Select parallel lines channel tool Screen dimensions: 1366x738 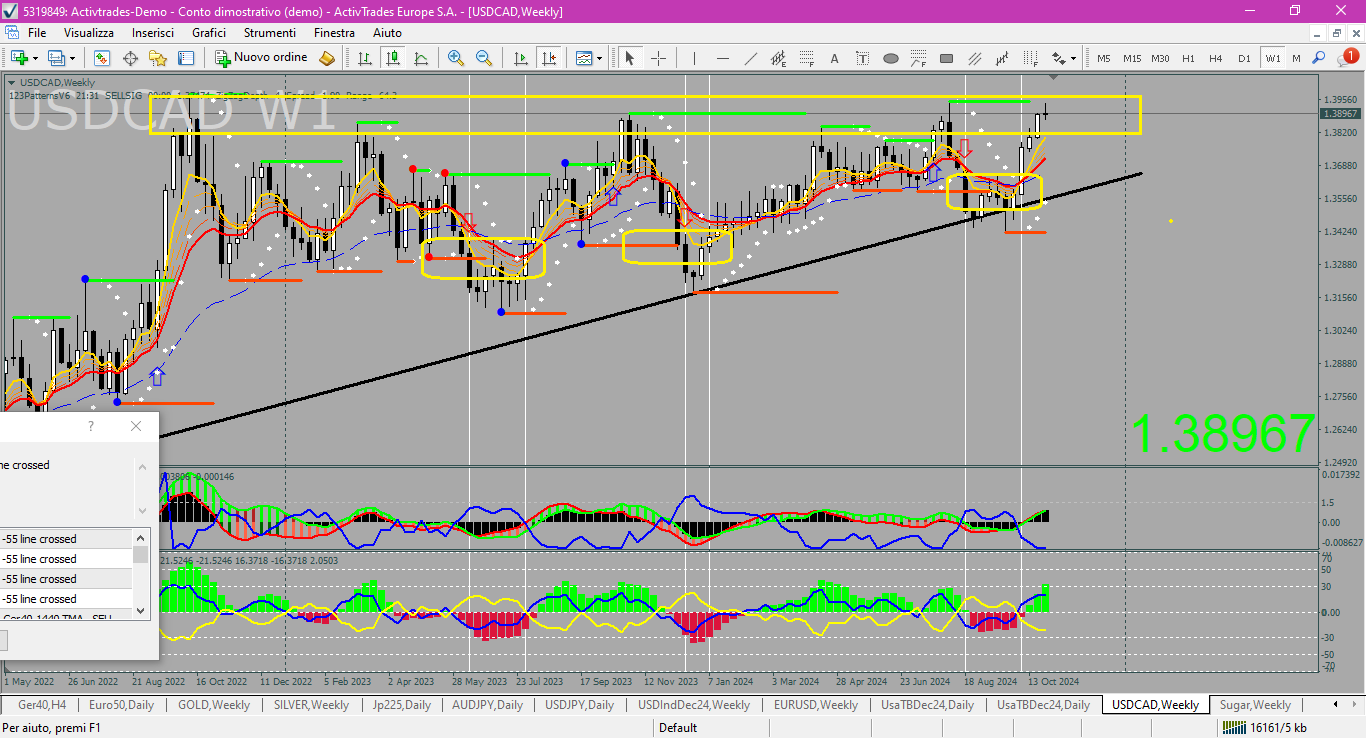click(x=975, y=58)
